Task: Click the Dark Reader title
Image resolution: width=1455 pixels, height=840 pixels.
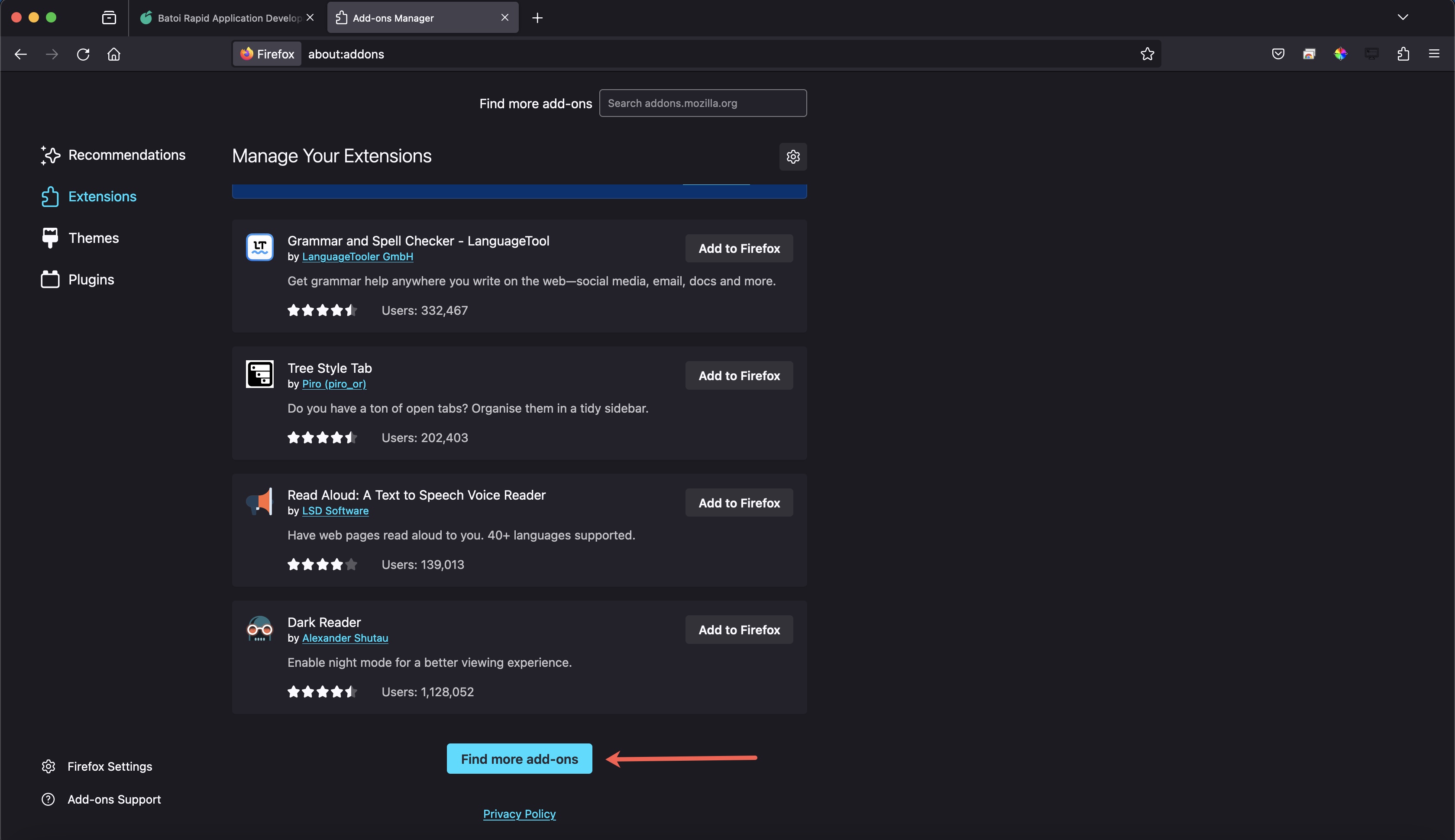Action: coord(324,622)
